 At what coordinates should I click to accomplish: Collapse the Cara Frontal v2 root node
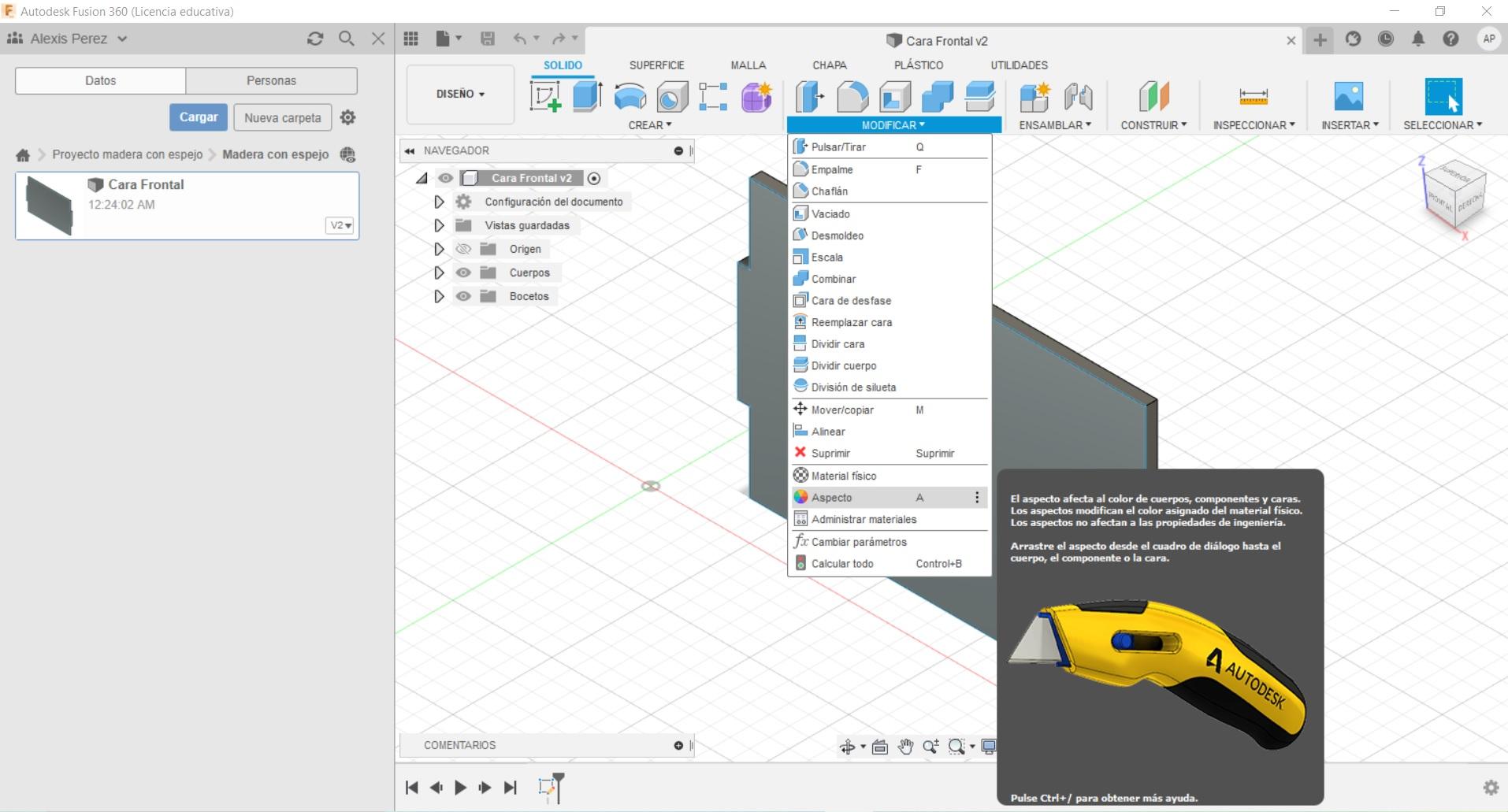pyautogui.click(x=422, y=179)
